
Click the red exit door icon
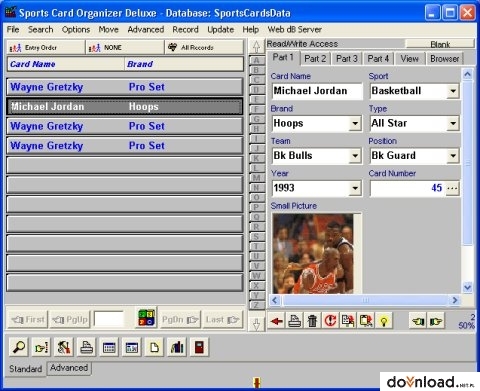pyautogui.click(x=199, y=347)
